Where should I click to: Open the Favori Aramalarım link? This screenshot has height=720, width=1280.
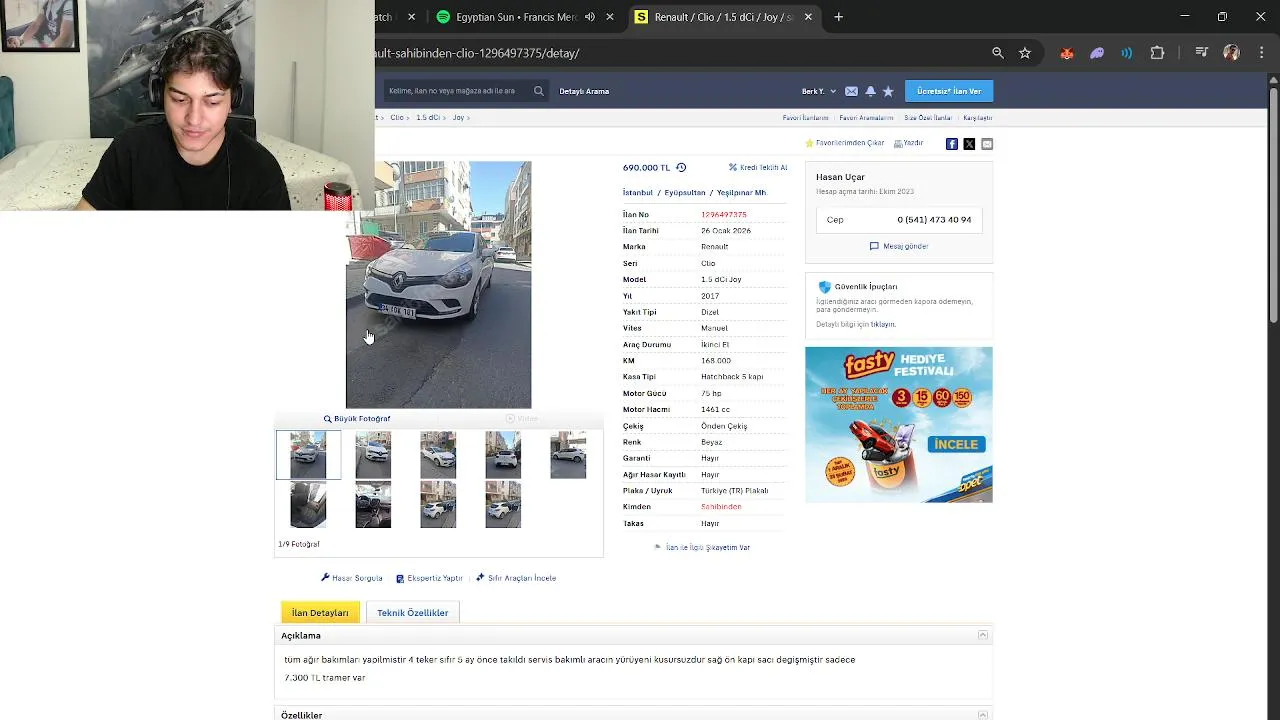coord(866,118)
